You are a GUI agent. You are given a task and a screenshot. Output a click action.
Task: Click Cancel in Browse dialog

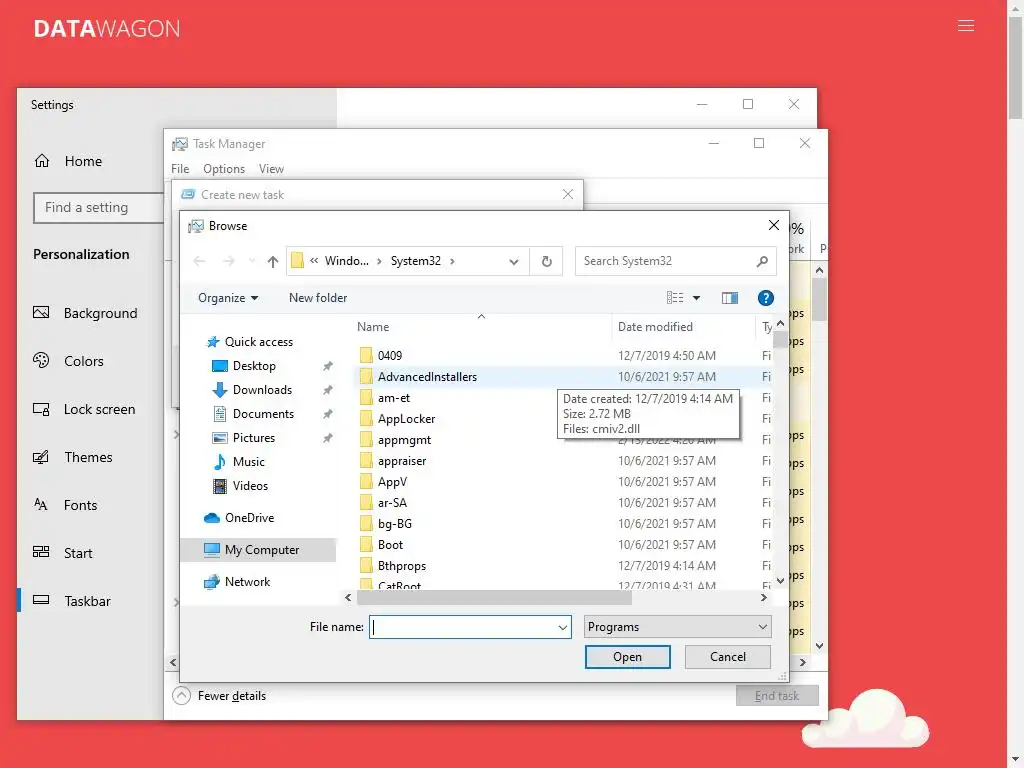728,657
